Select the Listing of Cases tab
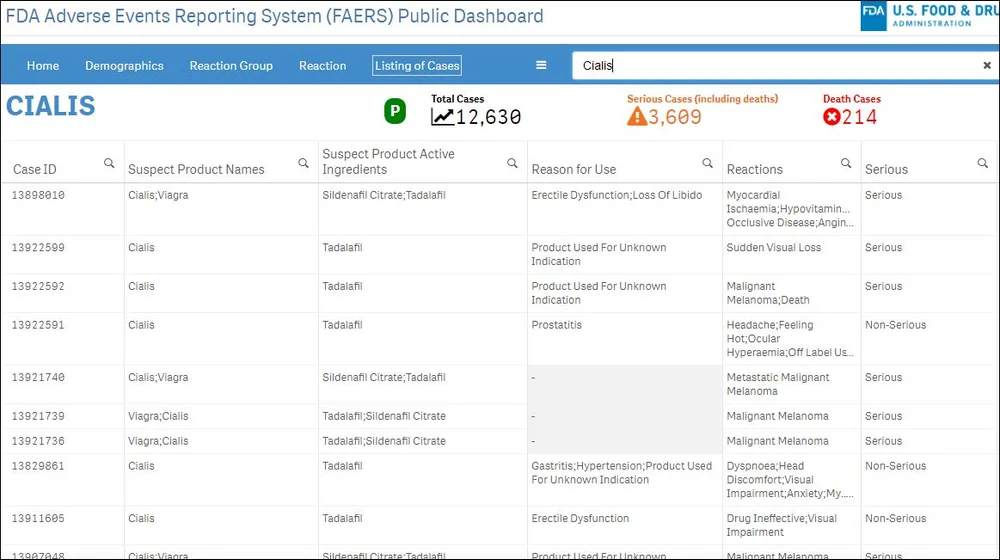 click(x=417, y=66)
